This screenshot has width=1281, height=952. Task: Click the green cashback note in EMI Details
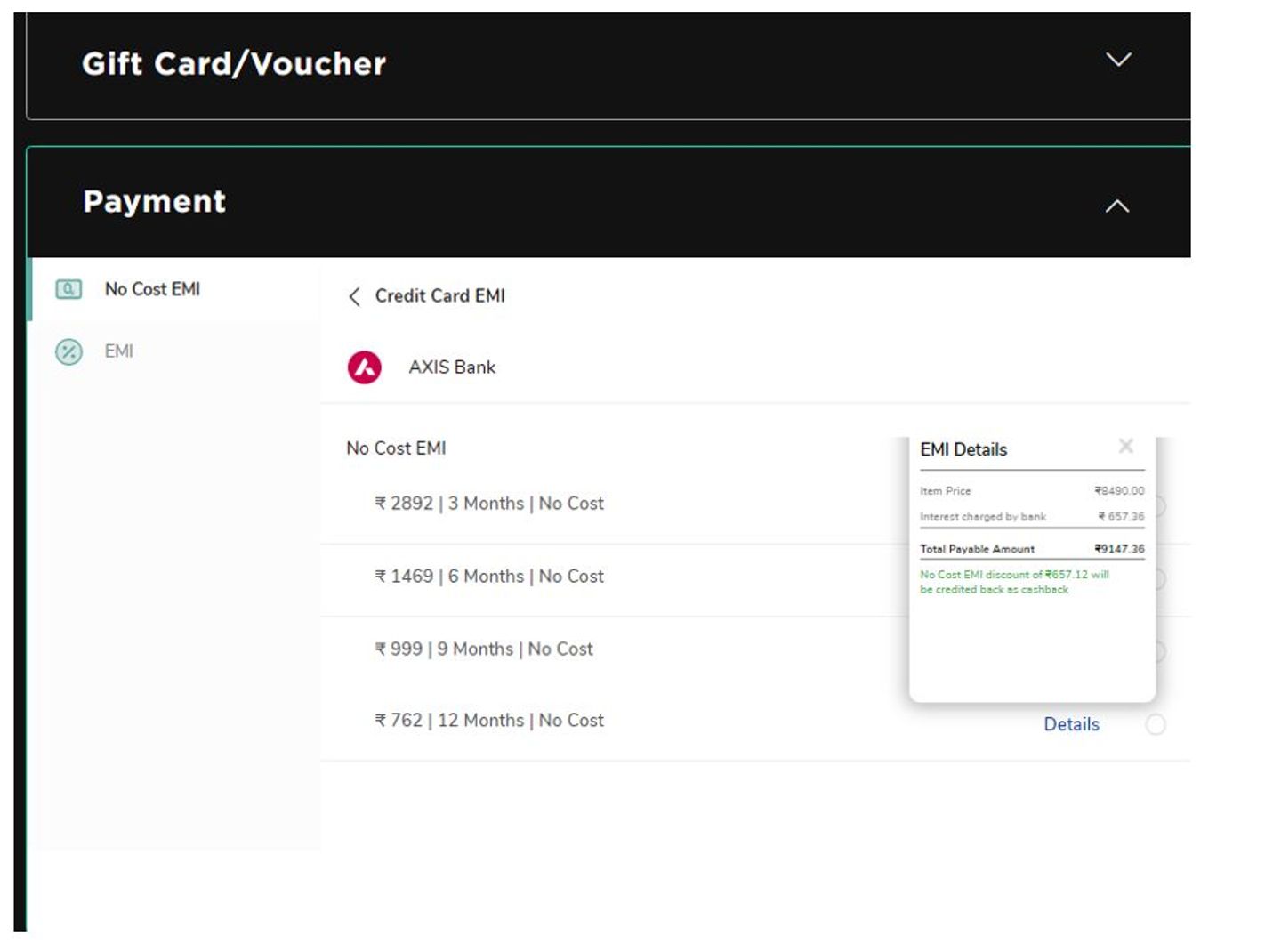tap(1013, 582)
